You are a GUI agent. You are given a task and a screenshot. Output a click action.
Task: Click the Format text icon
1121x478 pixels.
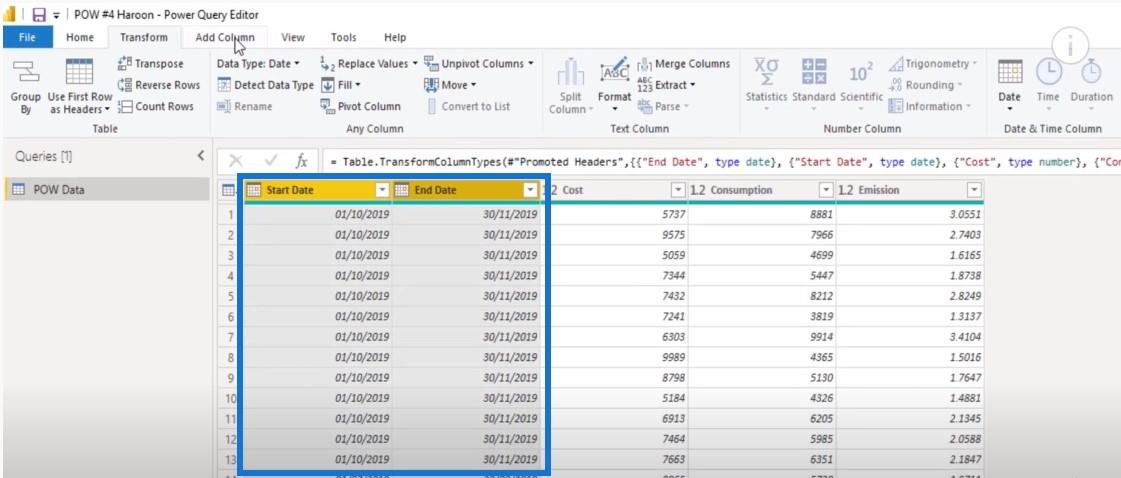[x=615, y=71]
